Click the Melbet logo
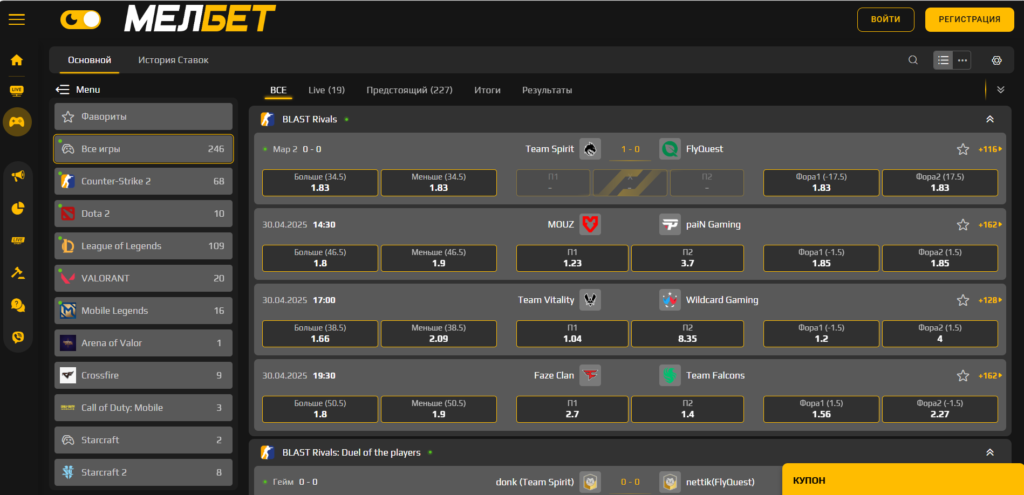The width and height of the screenshot is (1024, 495). pos(200,20)
